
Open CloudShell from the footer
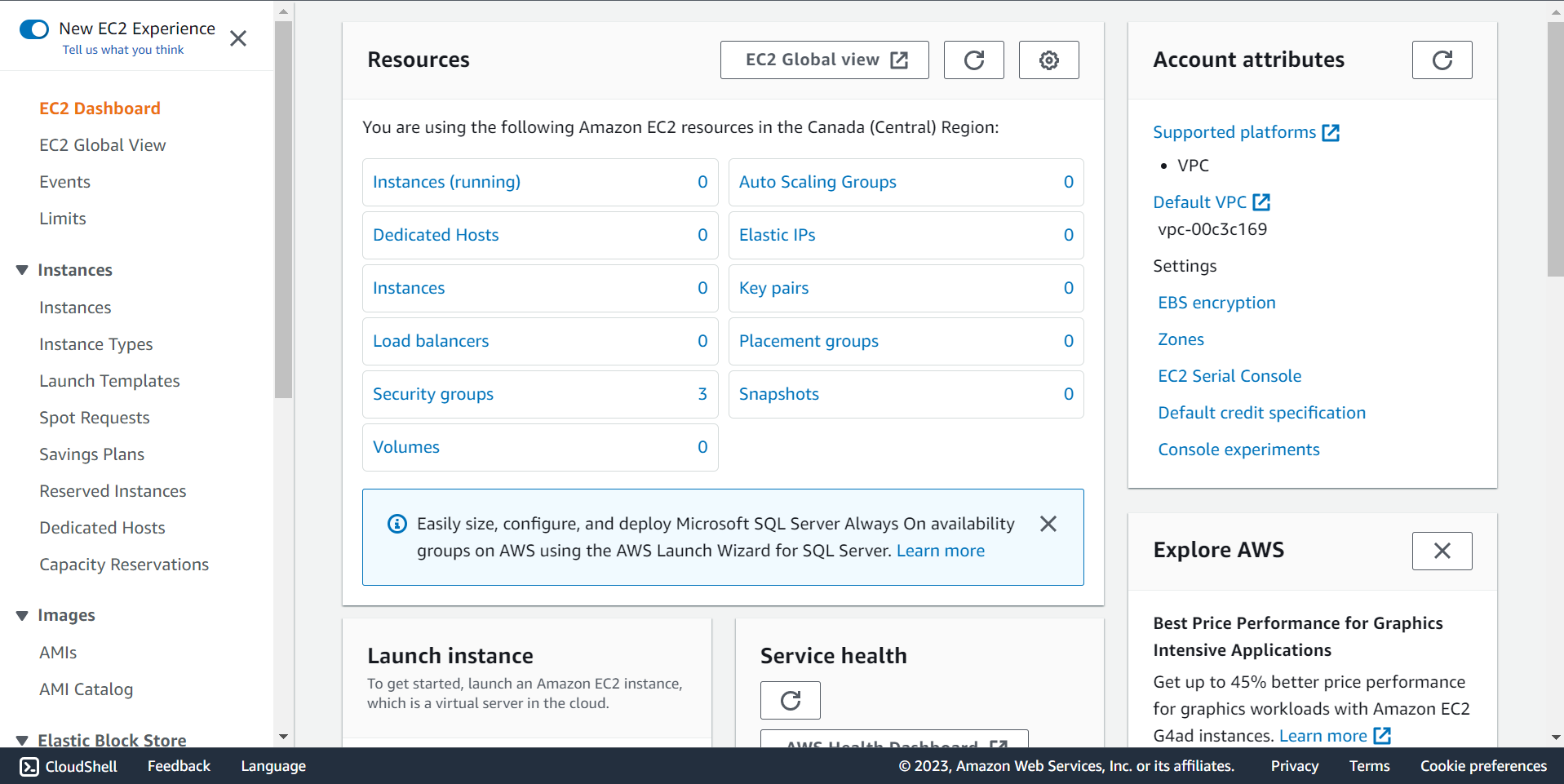(69, 766)
